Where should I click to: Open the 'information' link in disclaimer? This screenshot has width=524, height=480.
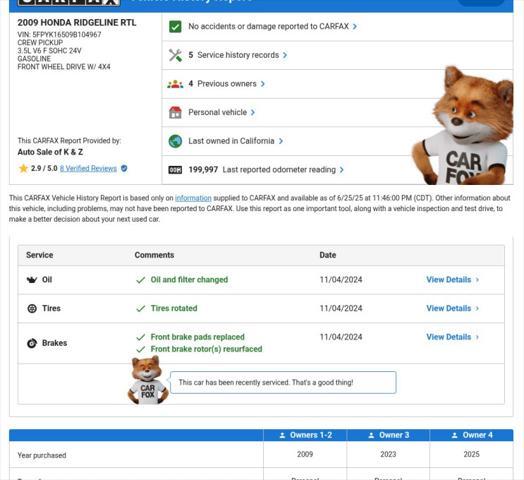[x=193, y=198]
